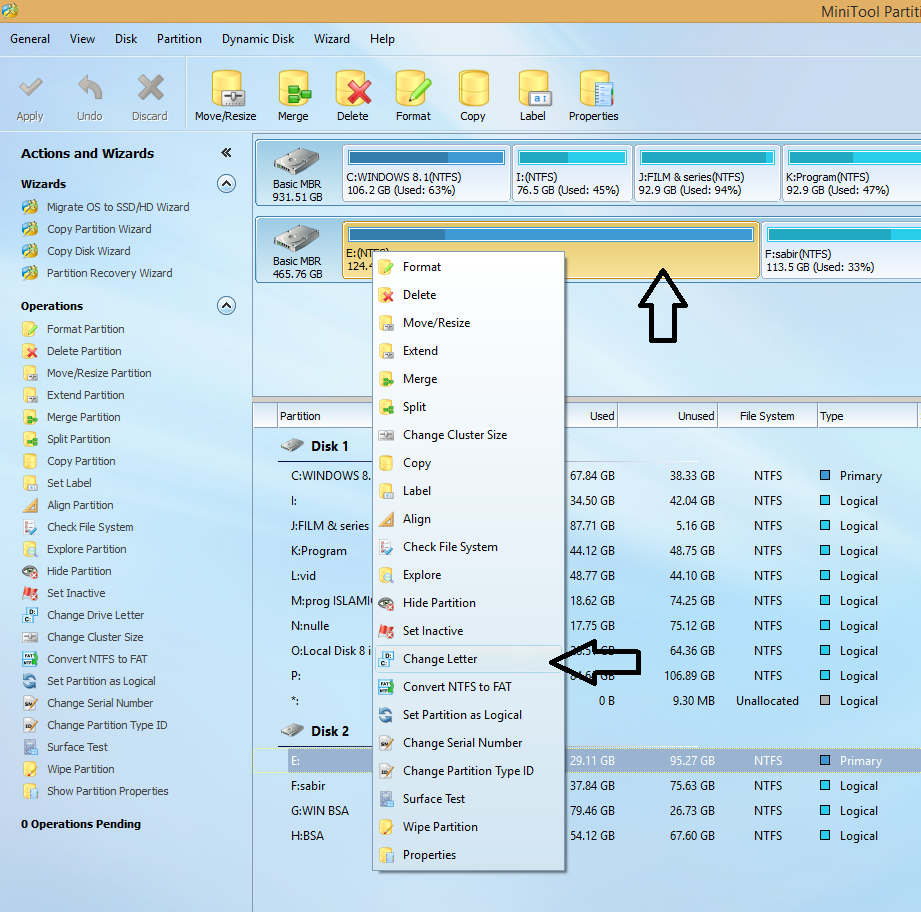Viewport: 921px width, 912px height.
Task: Choose Wipe Partition in context menu
Action: [469, 827]
